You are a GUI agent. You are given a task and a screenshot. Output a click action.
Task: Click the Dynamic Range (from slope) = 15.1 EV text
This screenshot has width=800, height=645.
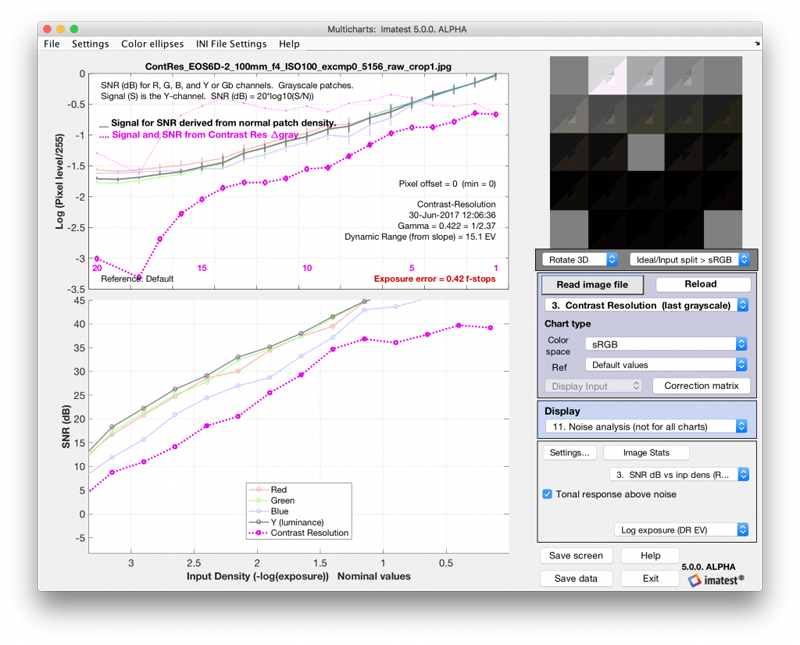(420, 237)
